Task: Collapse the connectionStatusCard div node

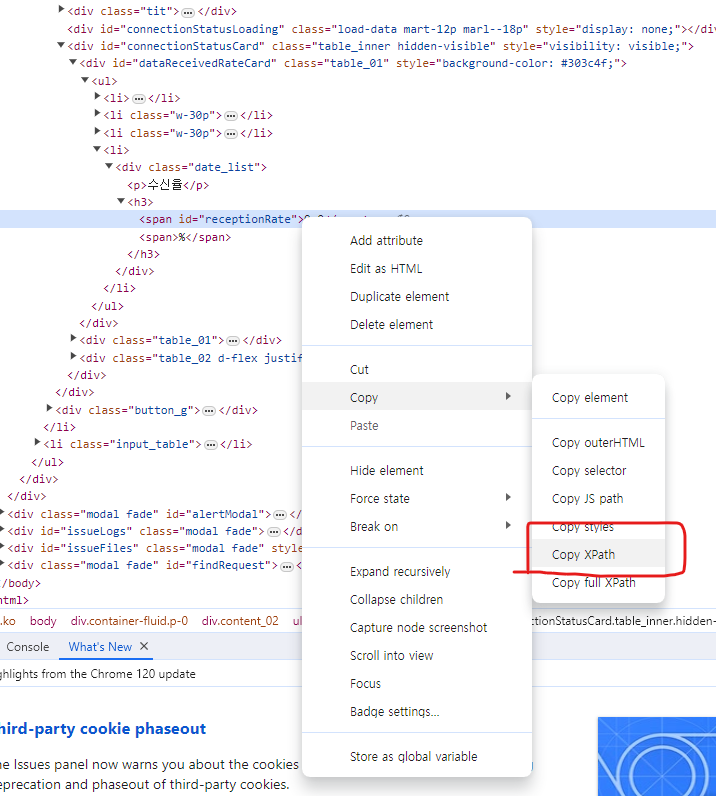Action: click(61, 45)
